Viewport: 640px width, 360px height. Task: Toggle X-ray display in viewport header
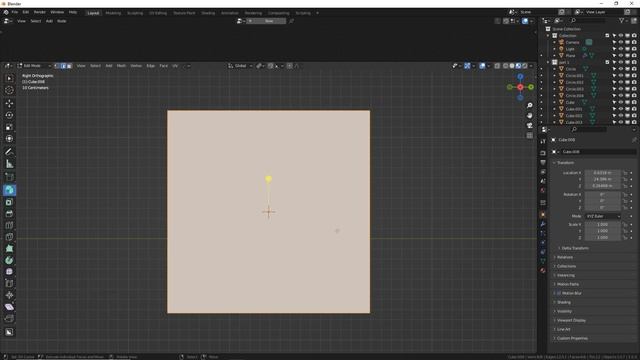coord(497,66)
